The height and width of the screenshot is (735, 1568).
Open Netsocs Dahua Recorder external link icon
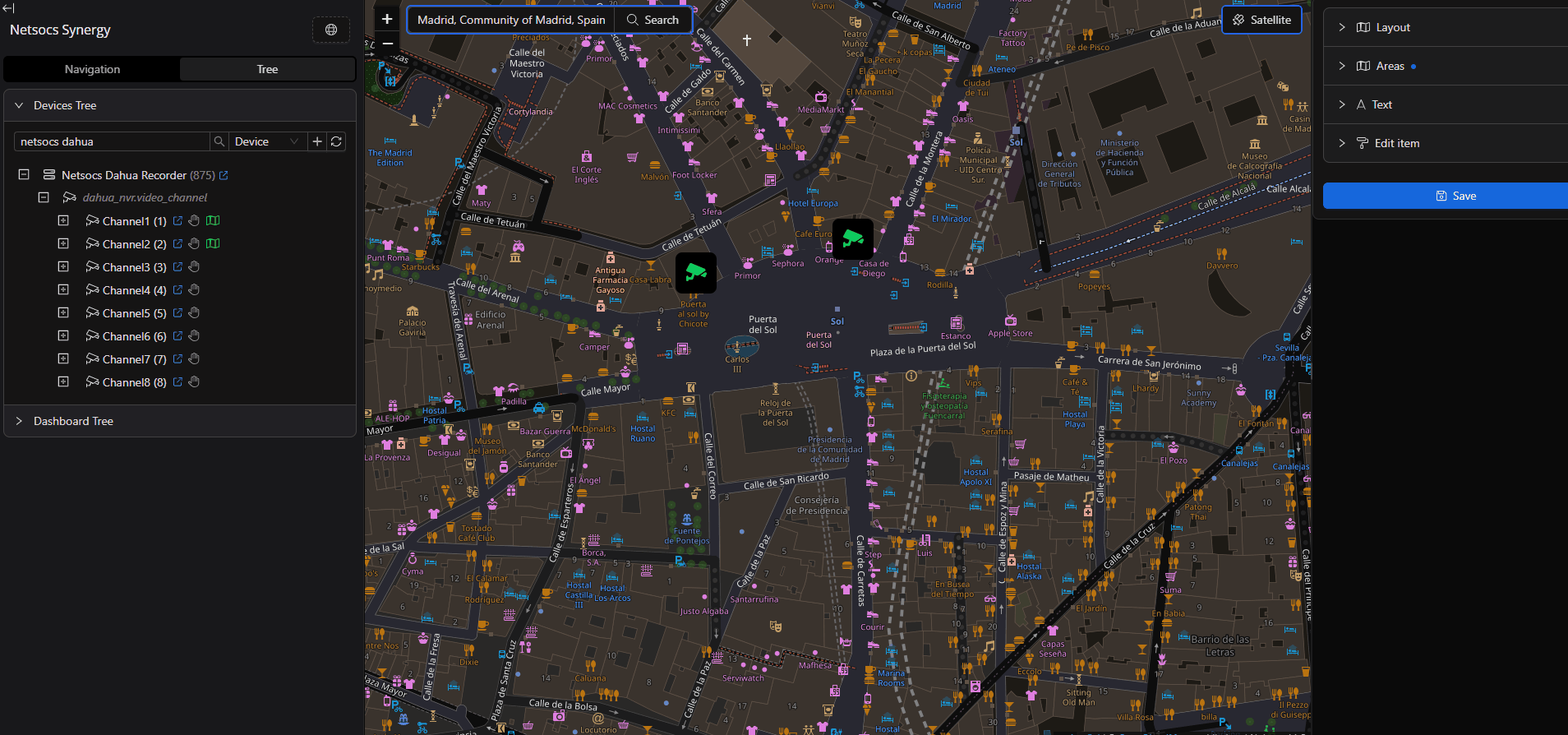tap(224, 175)
